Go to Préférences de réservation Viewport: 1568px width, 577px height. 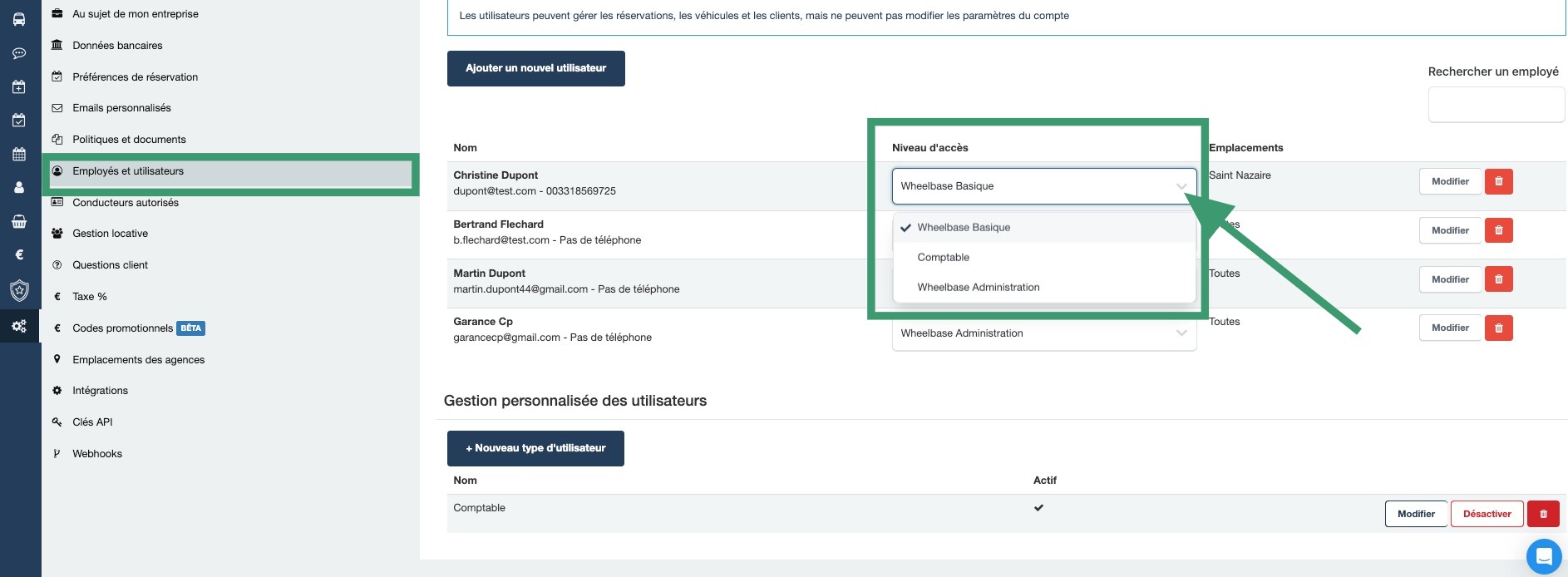pos(135,77)
